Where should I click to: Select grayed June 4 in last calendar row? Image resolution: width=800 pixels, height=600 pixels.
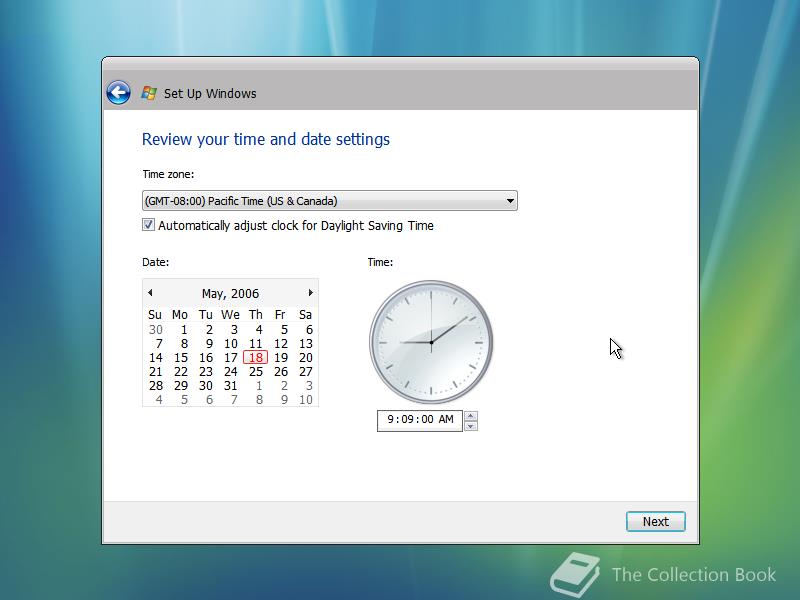(x=159, y=399)
